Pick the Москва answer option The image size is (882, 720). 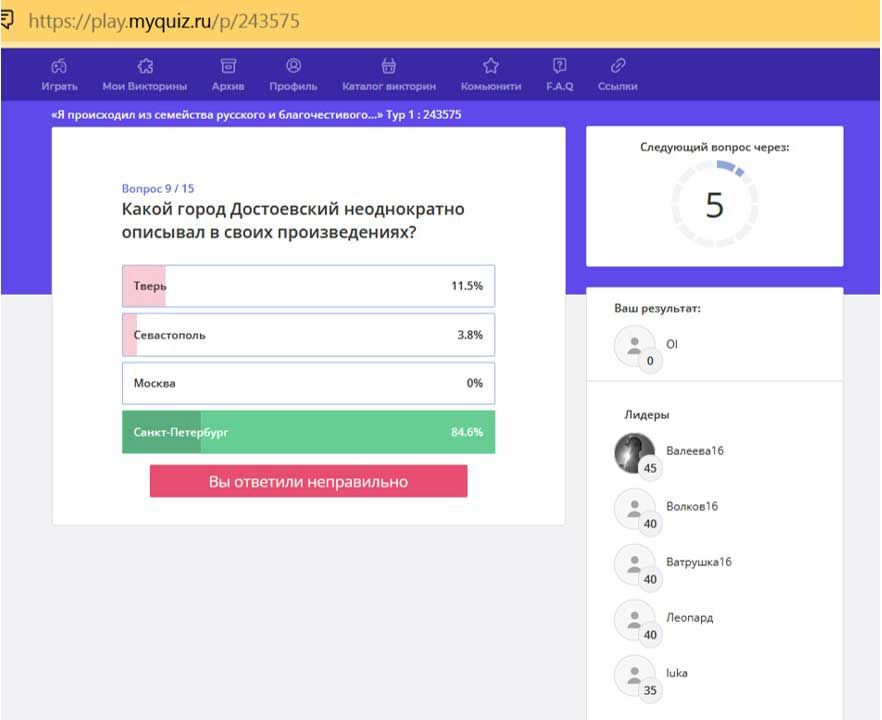(308, 383)
